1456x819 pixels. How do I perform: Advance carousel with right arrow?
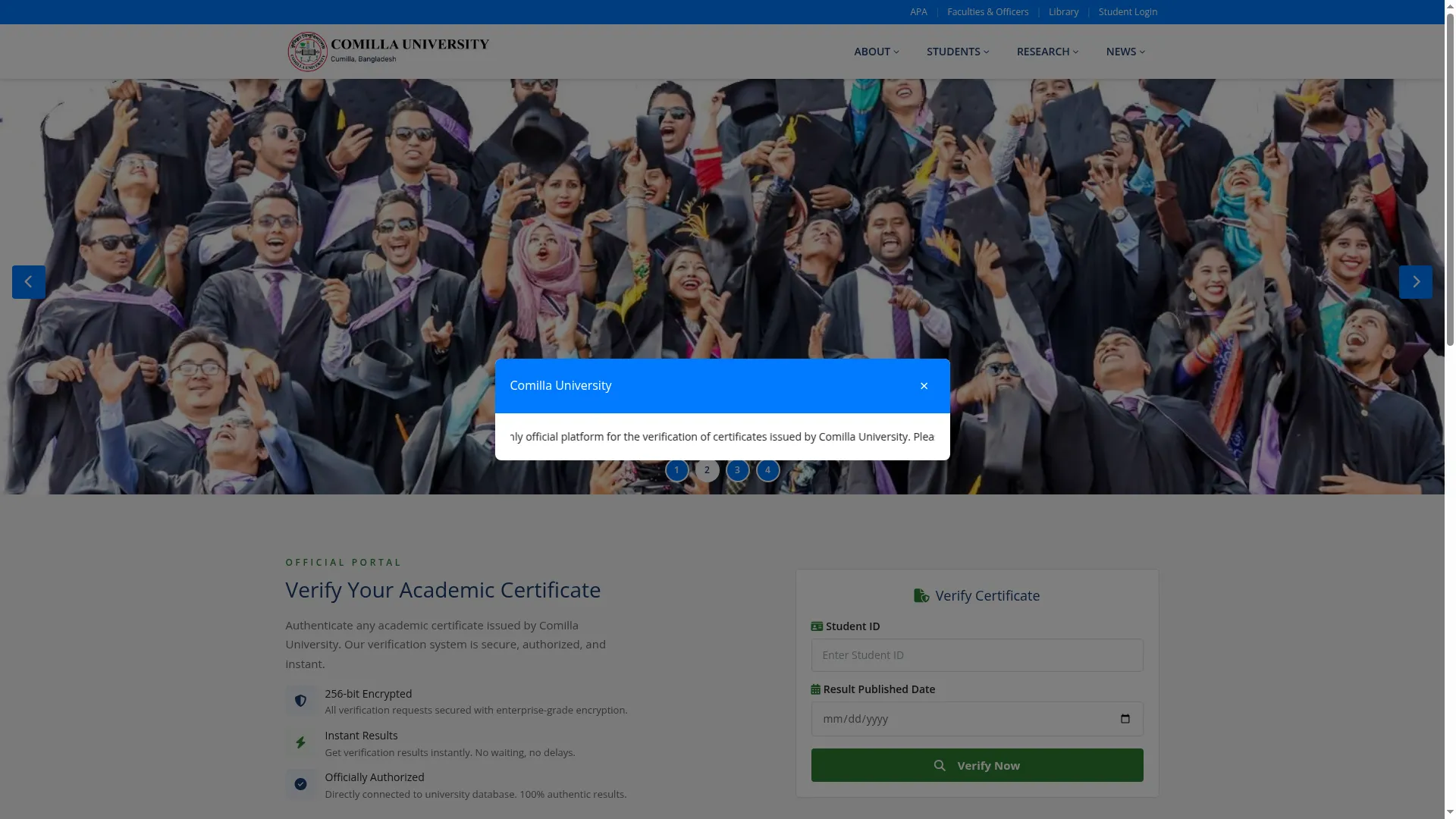pos(1415,282)
